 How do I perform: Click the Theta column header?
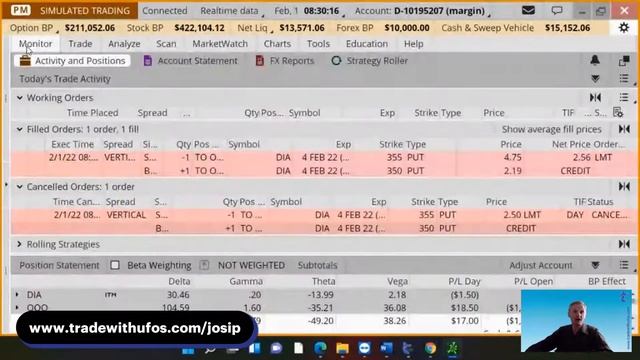pyautogui.click(x=323, y=281)
